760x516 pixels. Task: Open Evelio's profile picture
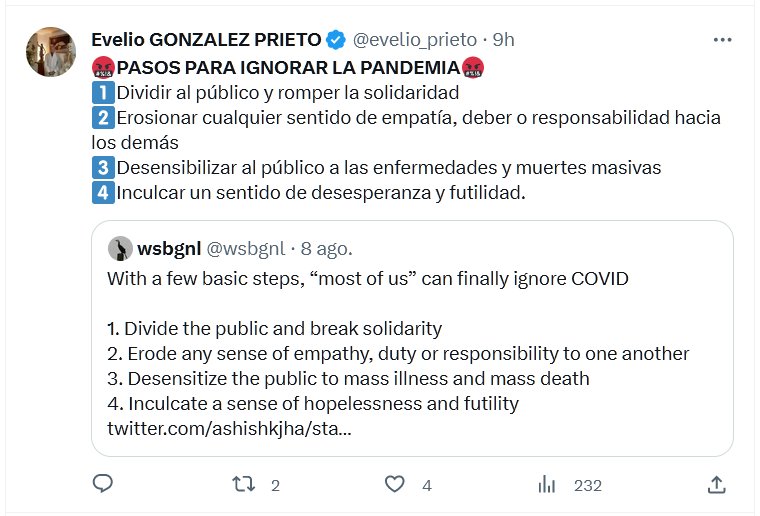50,52
